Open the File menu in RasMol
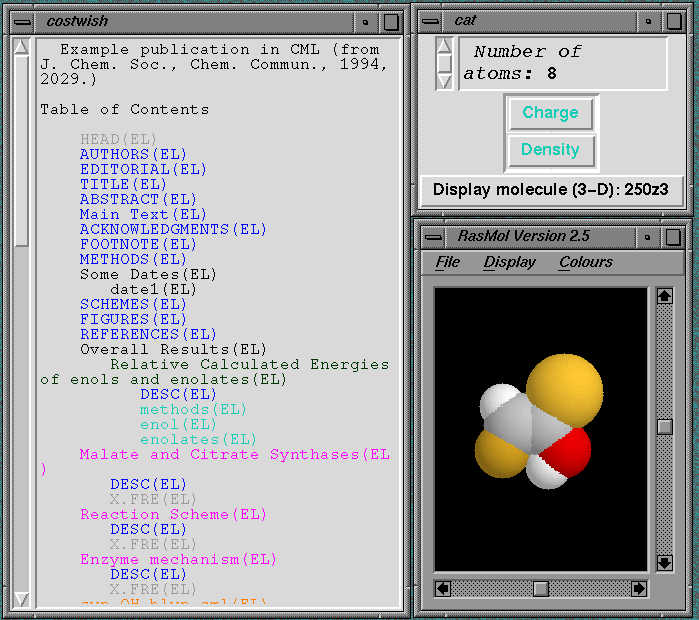Screen dimensions: 699x620 pyautogui.click(x=448, y=262)
